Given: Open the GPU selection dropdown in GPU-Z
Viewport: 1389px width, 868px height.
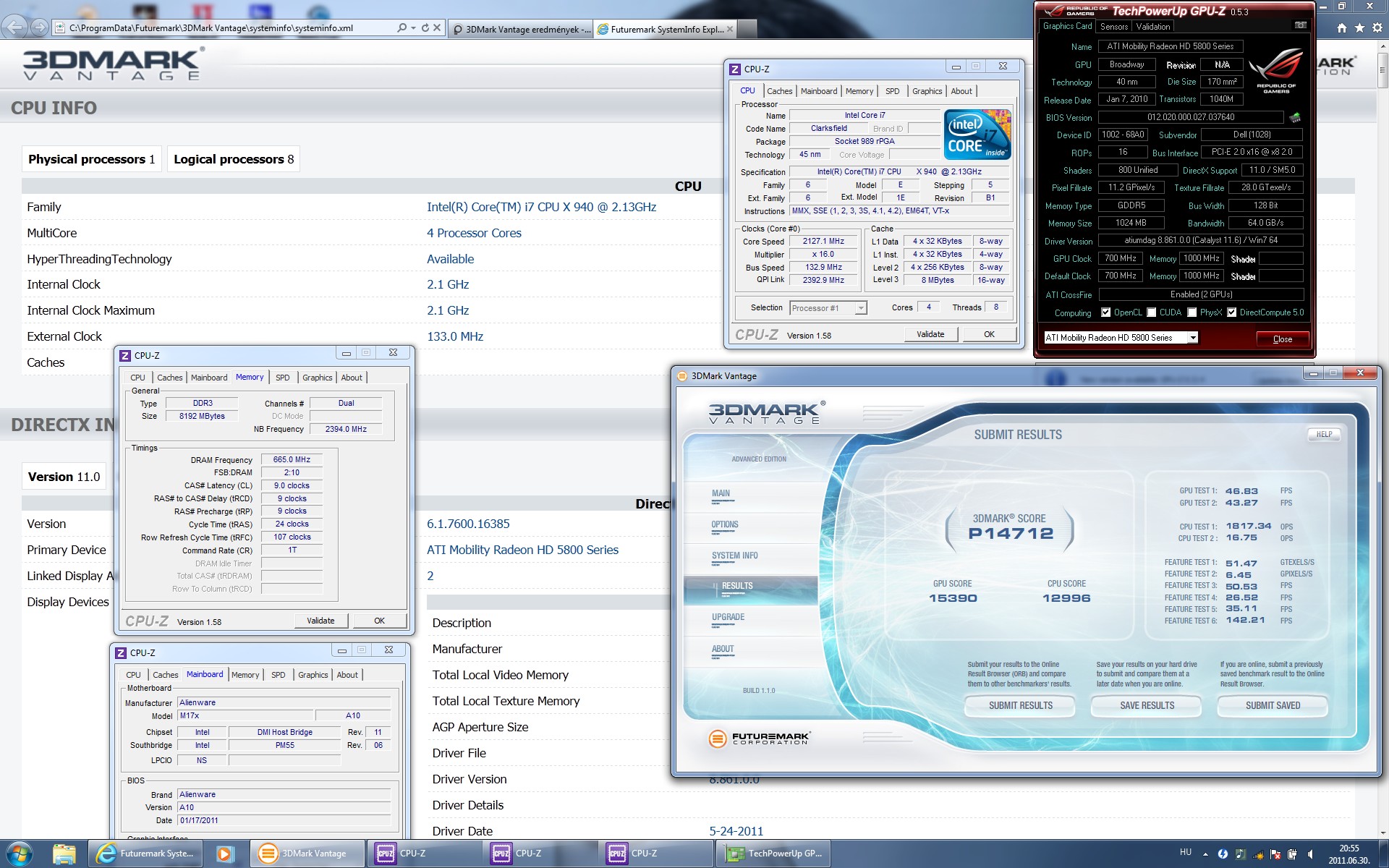Looking at the screenshot, I should point(1192,338).
